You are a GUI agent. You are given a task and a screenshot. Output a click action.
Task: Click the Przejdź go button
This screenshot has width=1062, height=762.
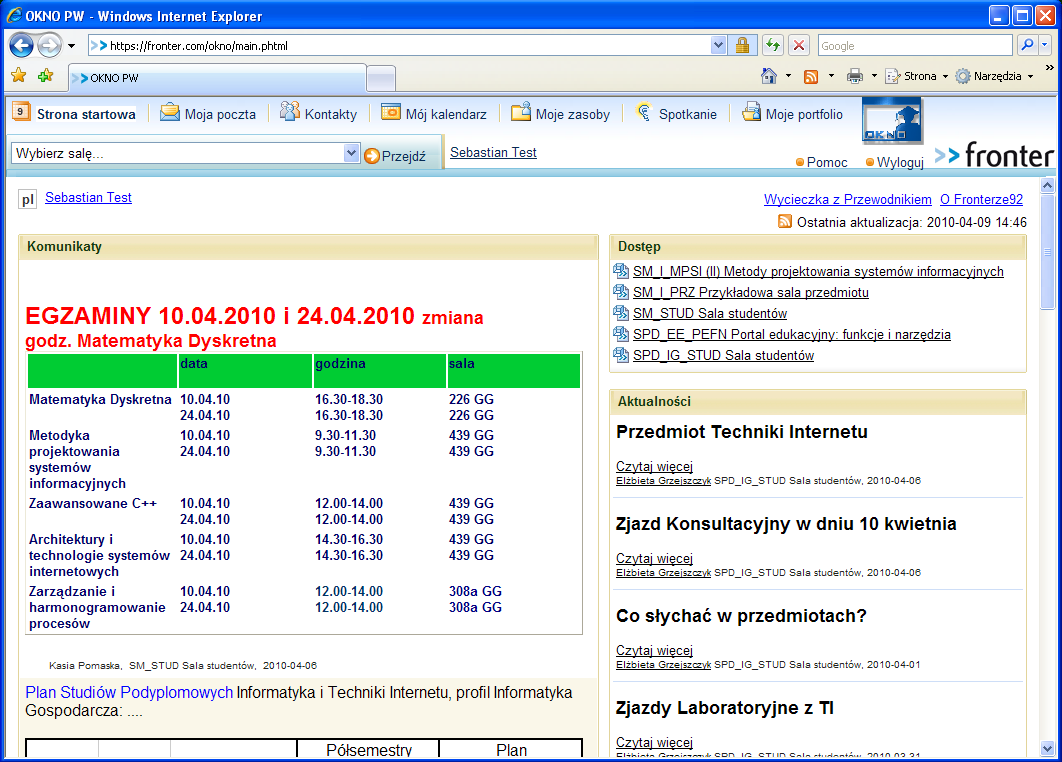point(395,156)
